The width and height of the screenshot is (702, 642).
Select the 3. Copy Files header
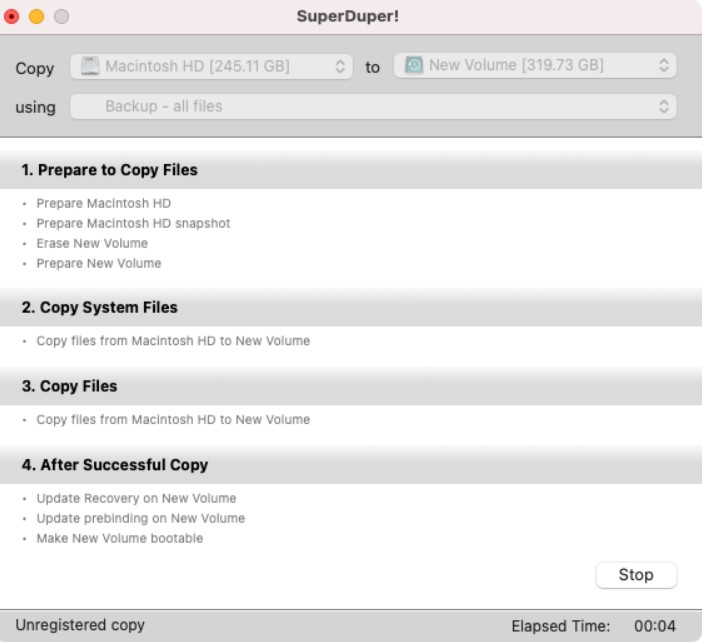(x=351, y=386)
